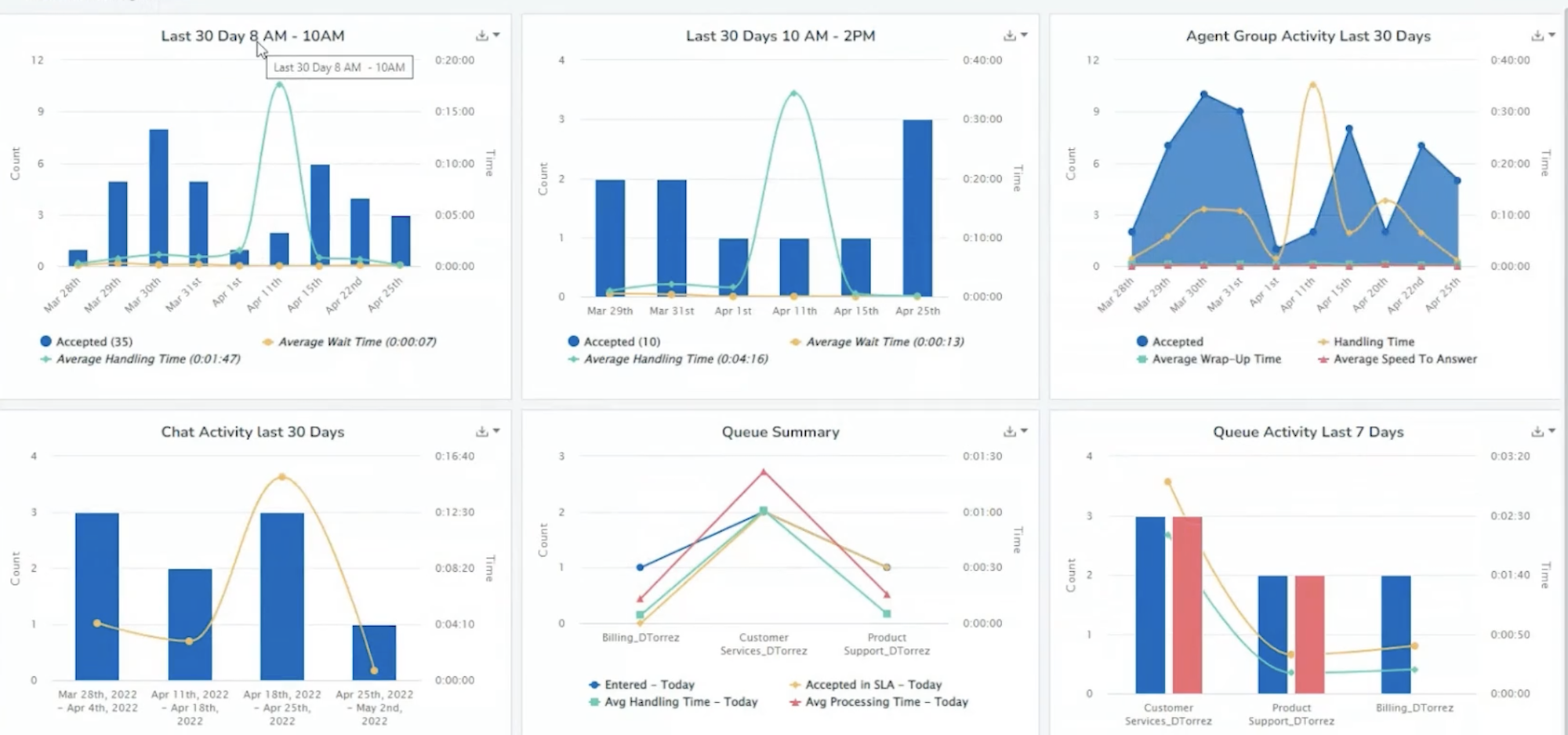Toggle Entered - Today legend item

pyautogui.click(x=641, y=685)
